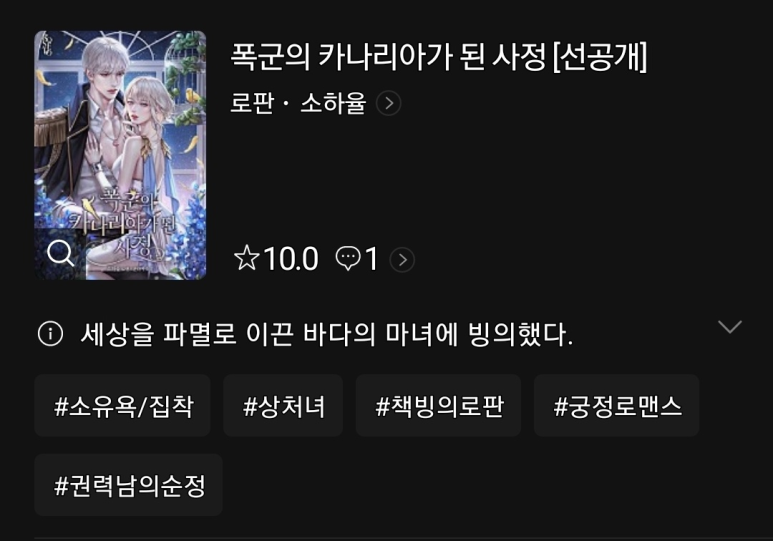Click the info circle icon

[50, 334]
